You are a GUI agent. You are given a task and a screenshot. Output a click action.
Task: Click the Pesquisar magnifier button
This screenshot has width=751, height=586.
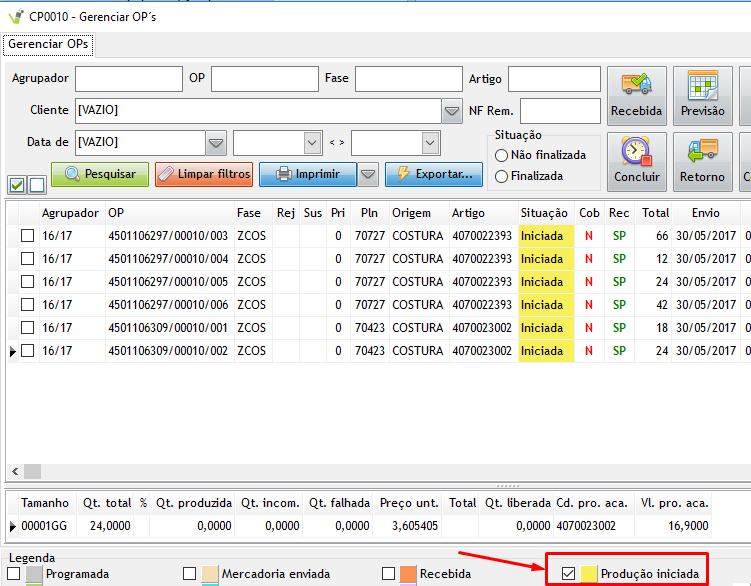100,174
